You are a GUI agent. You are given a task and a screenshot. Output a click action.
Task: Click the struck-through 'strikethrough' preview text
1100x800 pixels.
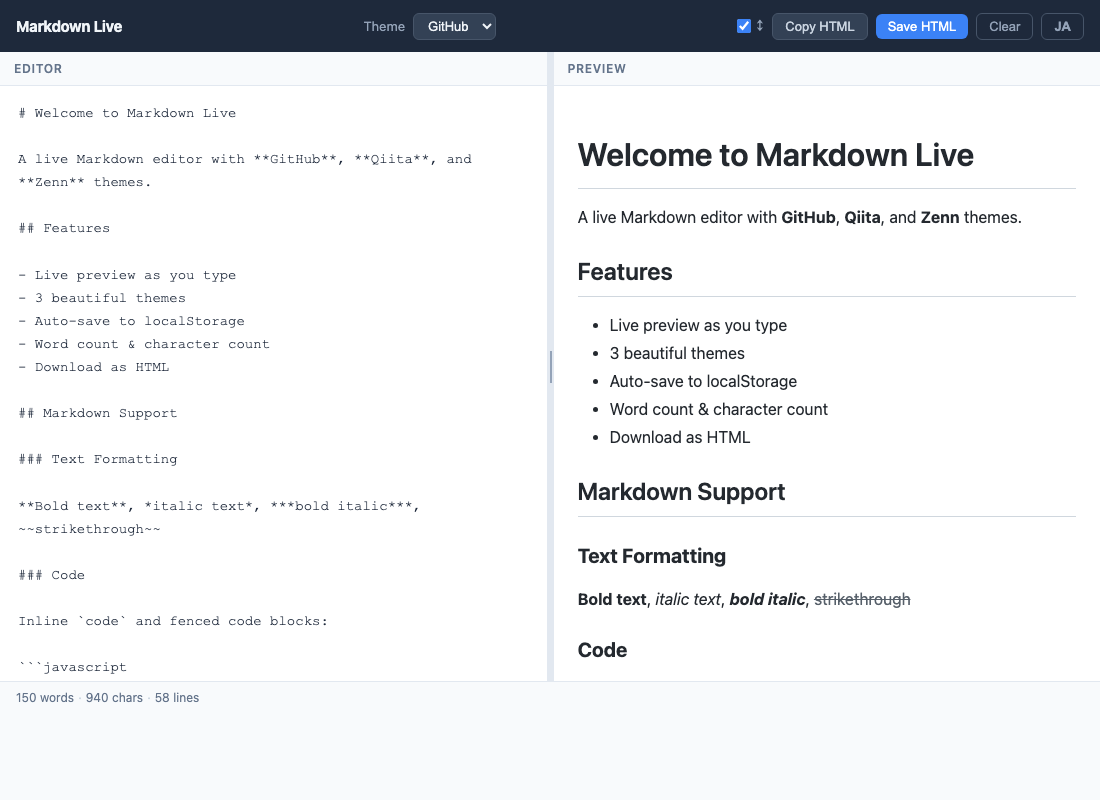pyautogui.click(x=861, y=599)
